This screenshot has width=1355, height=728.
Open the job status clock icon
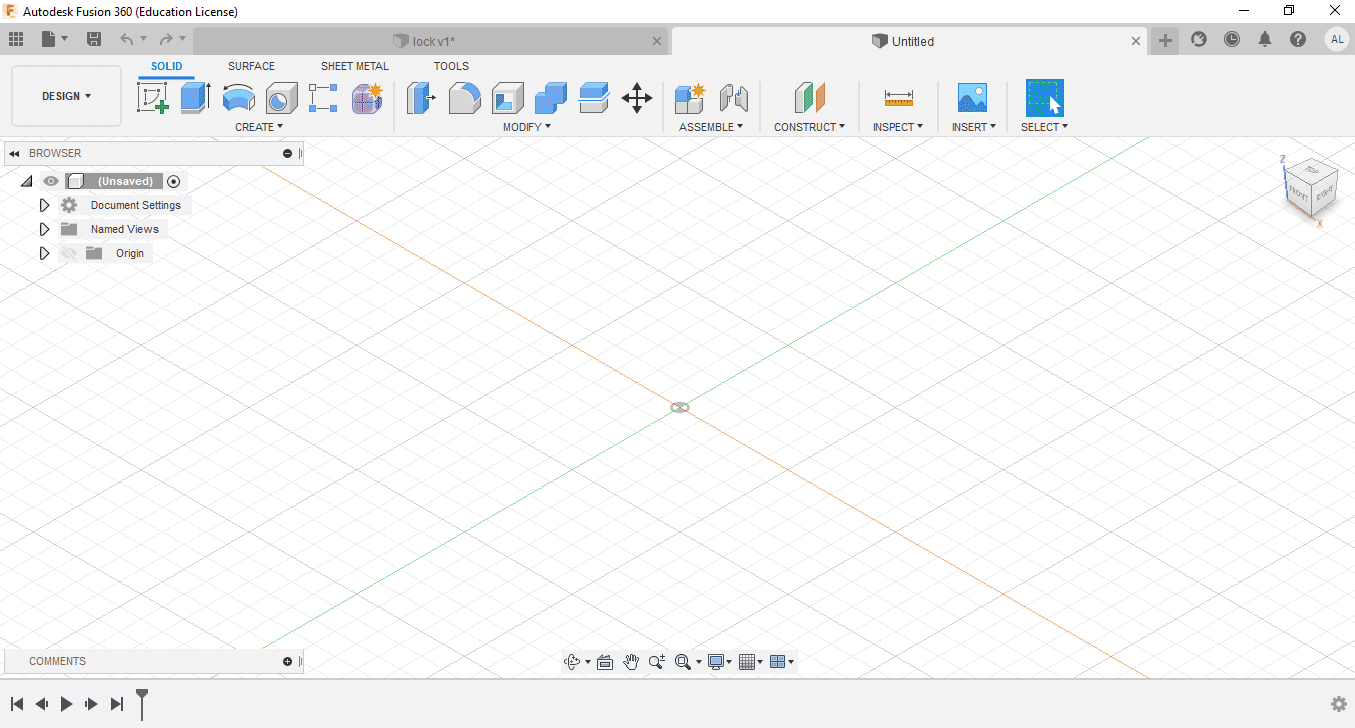pyautogui.click(x=1232, y=40)
